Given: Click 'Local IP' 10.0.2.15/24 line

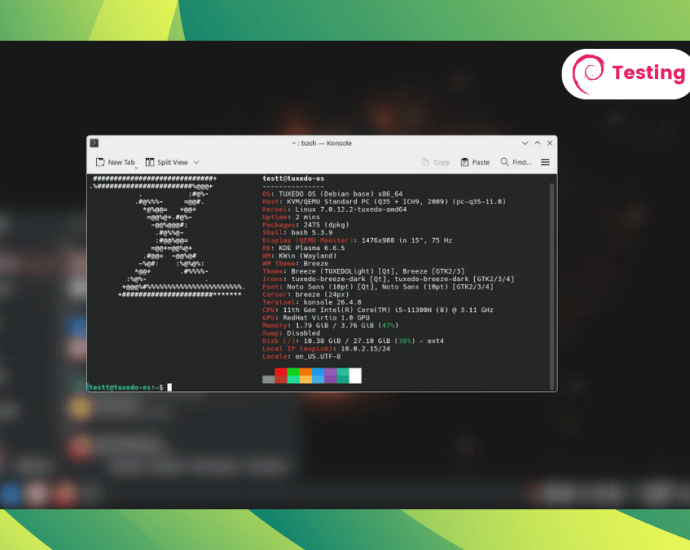Looking at the screenshot, I should click(x=326, y=348).
